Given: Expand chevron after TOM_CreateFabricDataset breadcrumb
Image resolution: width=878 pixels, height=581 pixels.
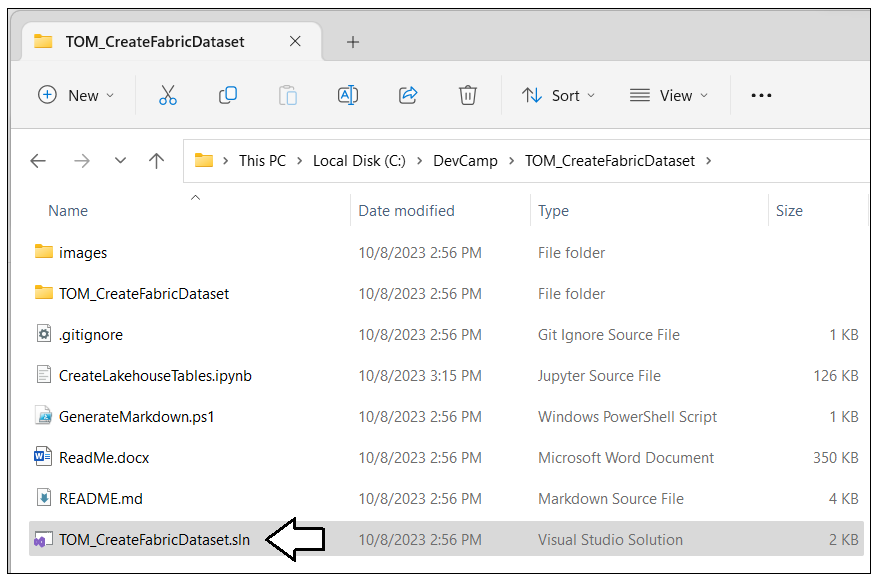Looking at the screenshot, I should tap(708, 161).
